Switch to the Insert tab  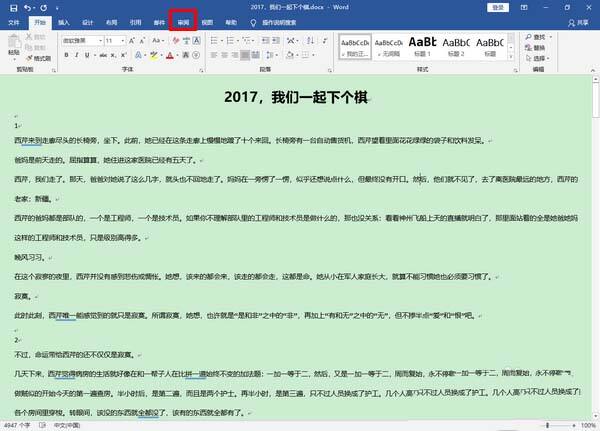click(64, 23)
